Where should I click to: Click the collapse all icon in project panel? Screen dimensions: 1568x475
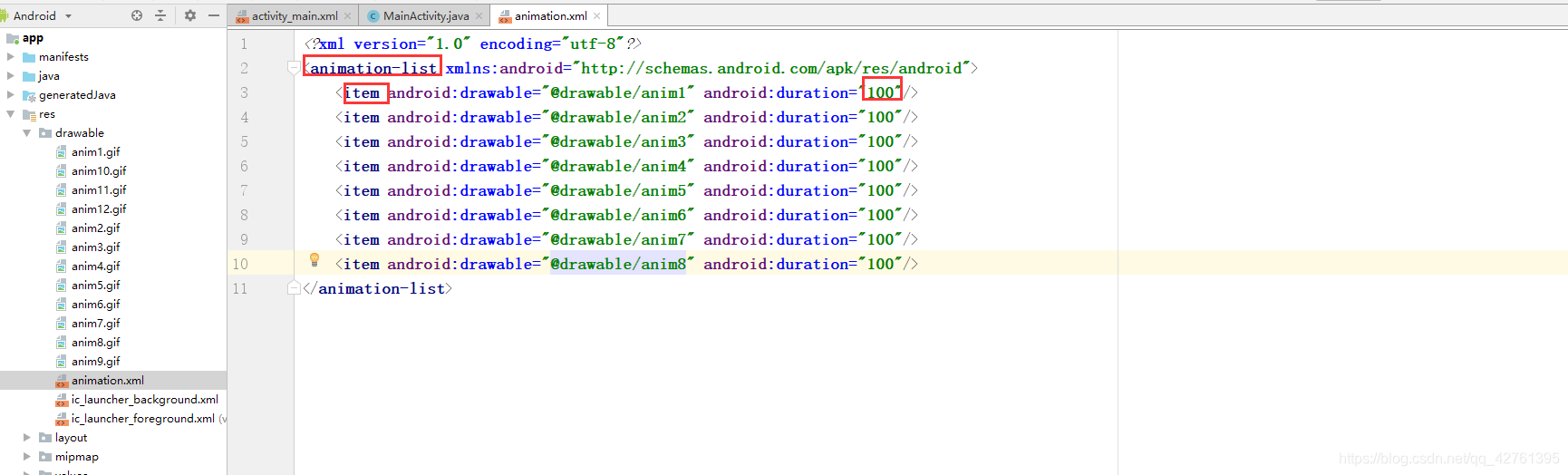(160, 15)
